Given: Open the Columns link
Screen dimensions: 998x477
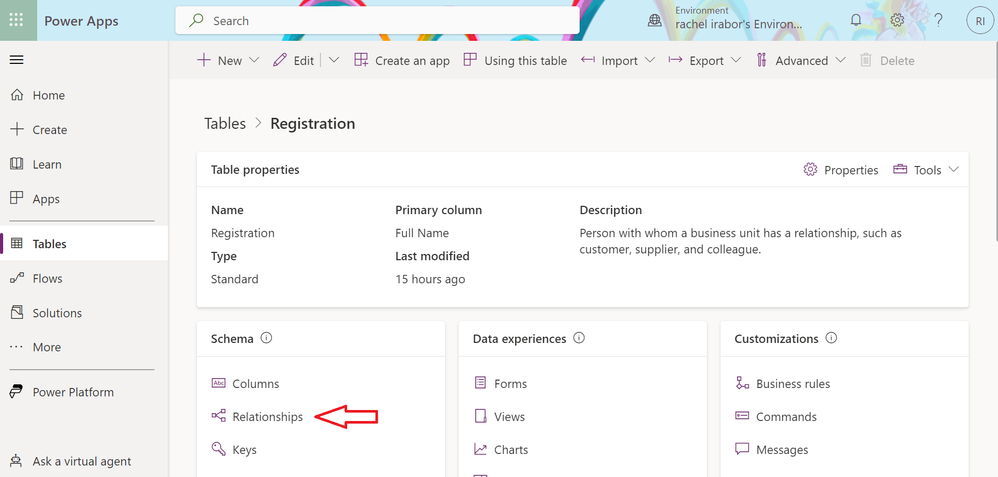Looking at the screenshot, I should pos(256,384).
